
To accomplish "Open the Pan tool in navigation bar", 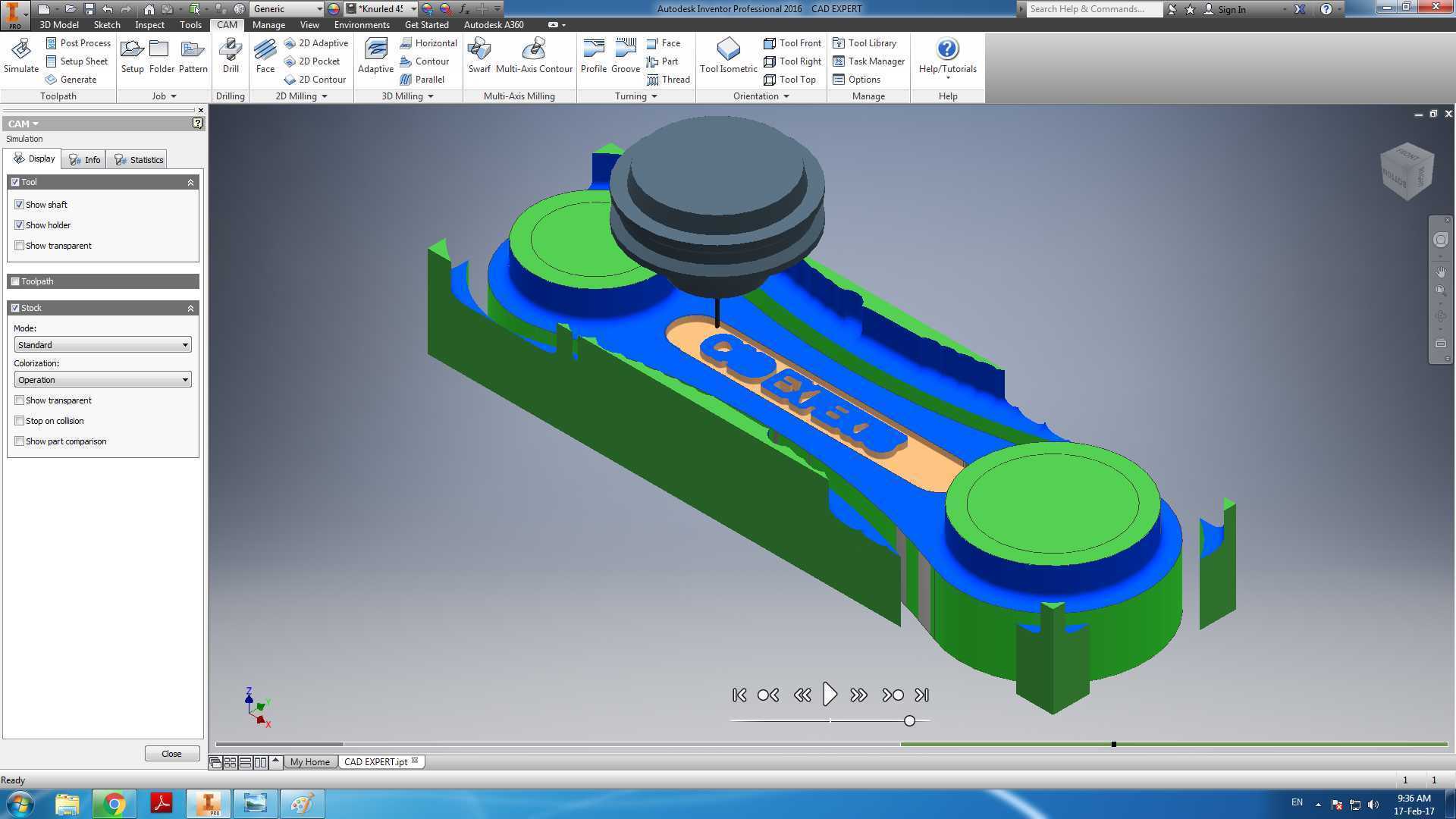I will 1440,271.
